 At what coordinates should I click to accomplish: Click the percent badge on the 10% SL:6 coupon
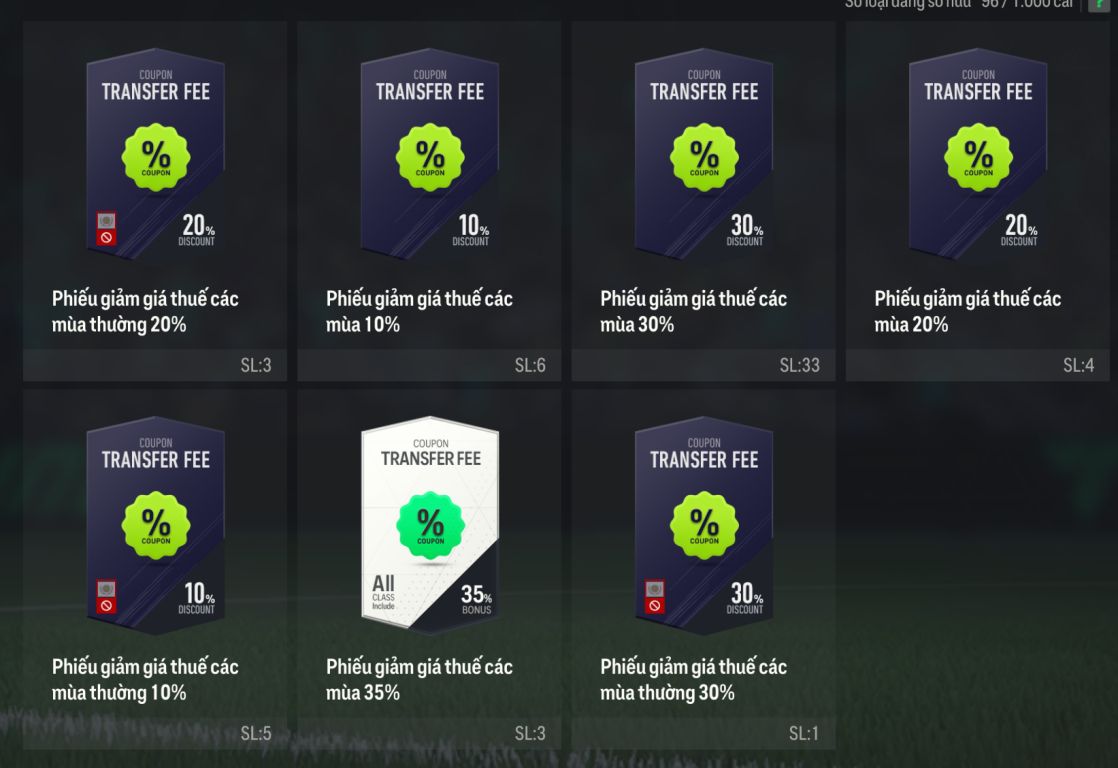coord(430,157)
